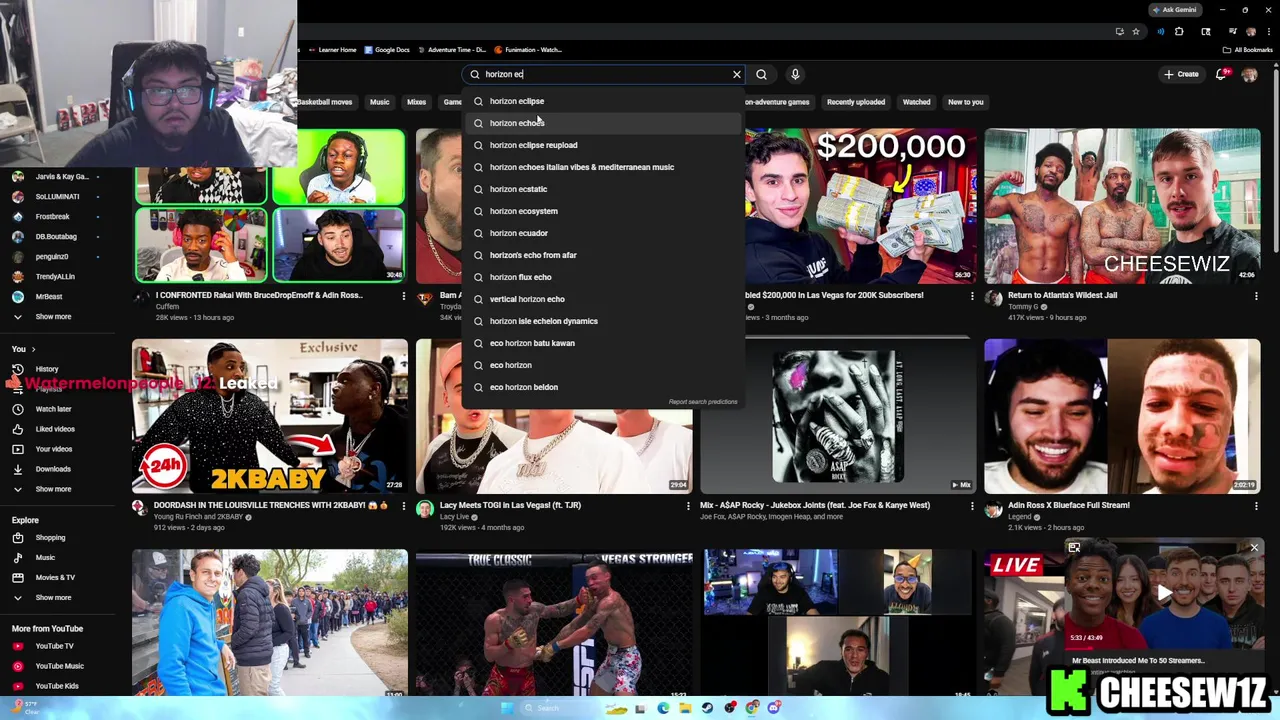The width and height of the screenshot is (1280, 720).
Task: Open Microsoft Edge from the taskbar
Action: 663,708
